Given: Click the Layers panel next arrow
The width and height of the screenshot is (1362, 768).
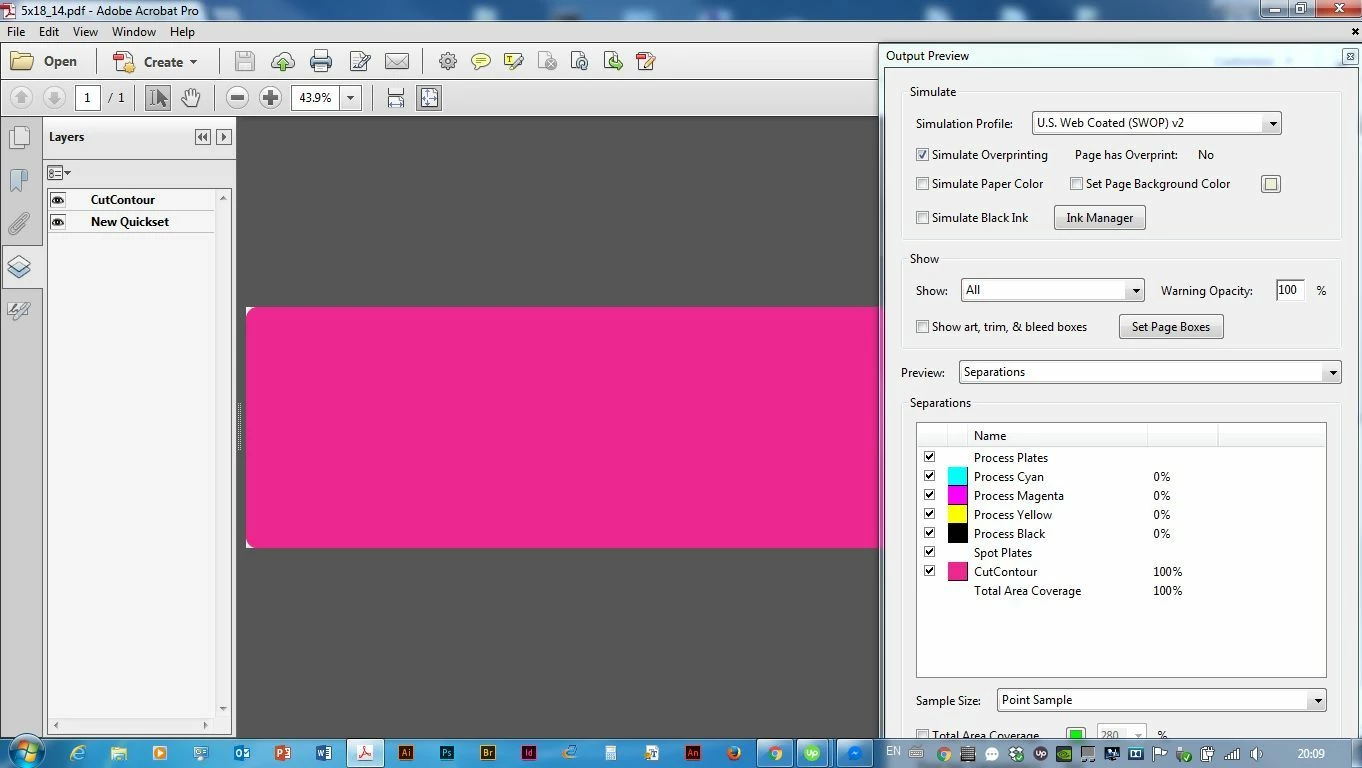Looking at the screenshot, I should [224, 137].
